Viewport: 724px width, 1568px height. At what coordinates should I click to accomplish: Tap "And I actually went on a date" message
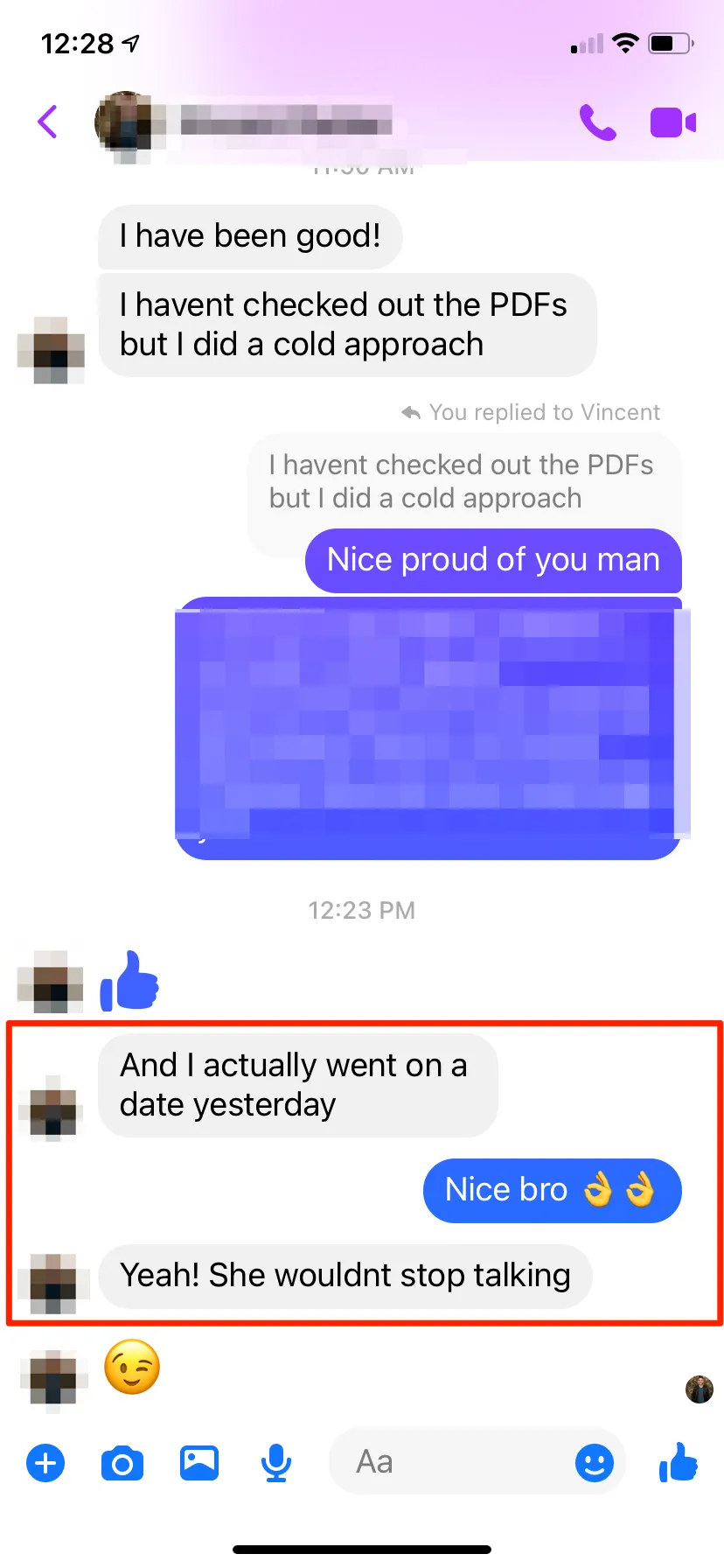pos(297,1085)
